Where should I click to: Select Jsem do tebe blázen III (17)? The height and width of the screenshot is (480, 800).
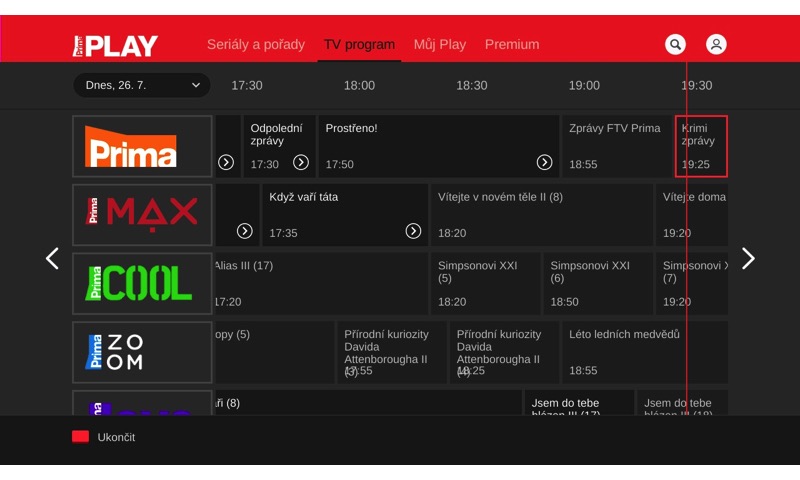tap(579, 403)
